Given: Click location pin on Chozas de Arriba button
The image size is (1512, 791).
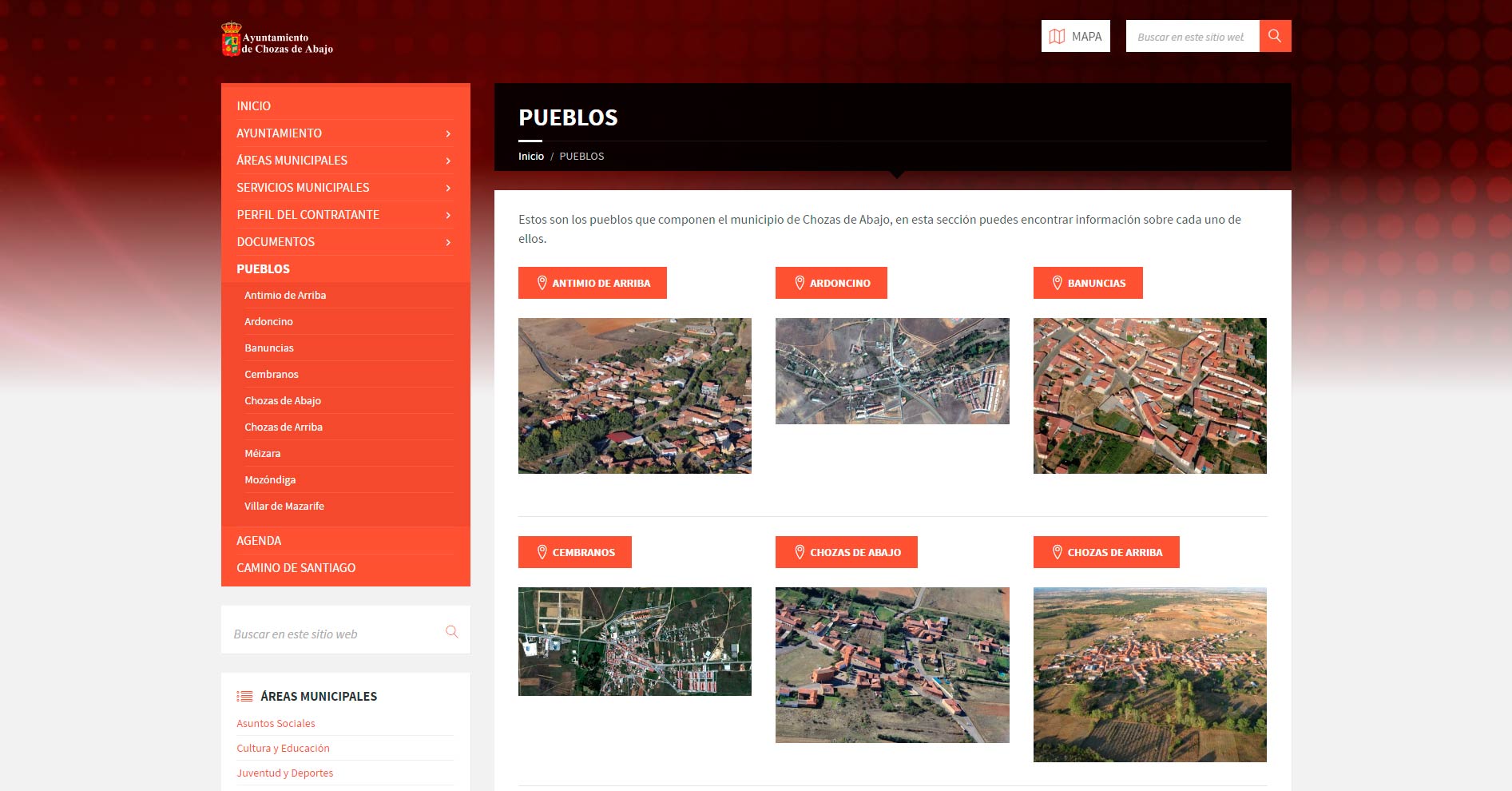Looking at the screenshot, I should 1057,552.
